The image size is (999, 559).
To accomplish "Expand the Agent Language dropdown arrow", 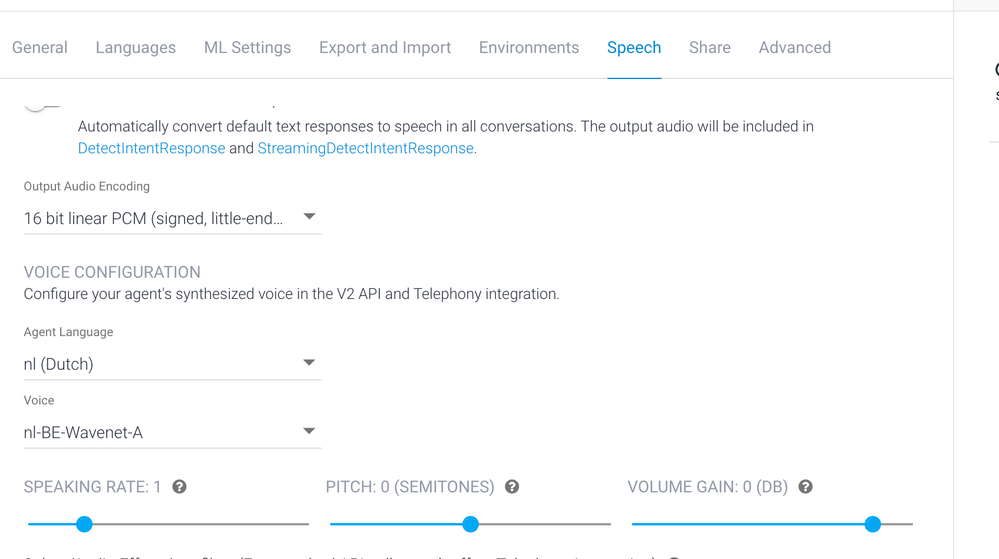I will click(309, 363).
